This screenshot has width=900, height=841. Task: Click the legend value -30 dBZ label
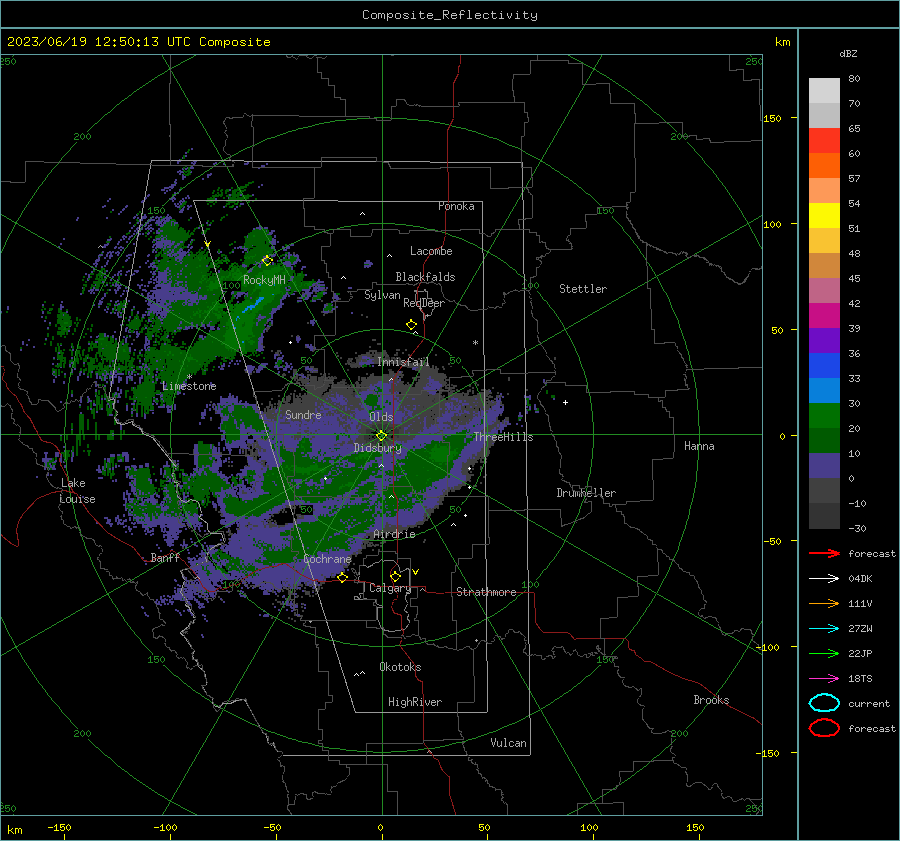(x=857, y=528)
